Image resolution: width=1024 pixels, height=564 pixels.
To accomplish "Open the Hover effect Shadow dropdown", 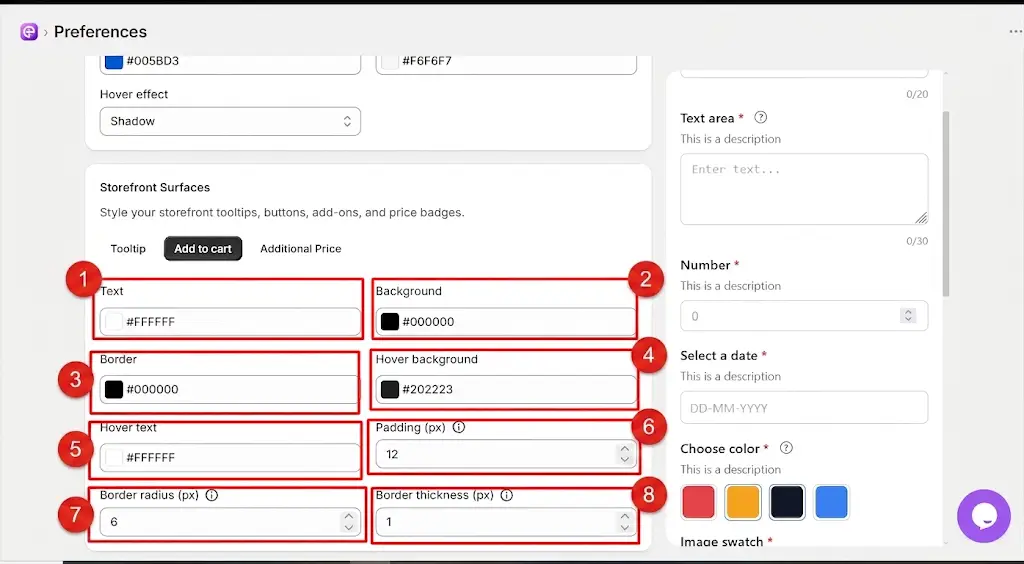I will [x=230, y=121].
